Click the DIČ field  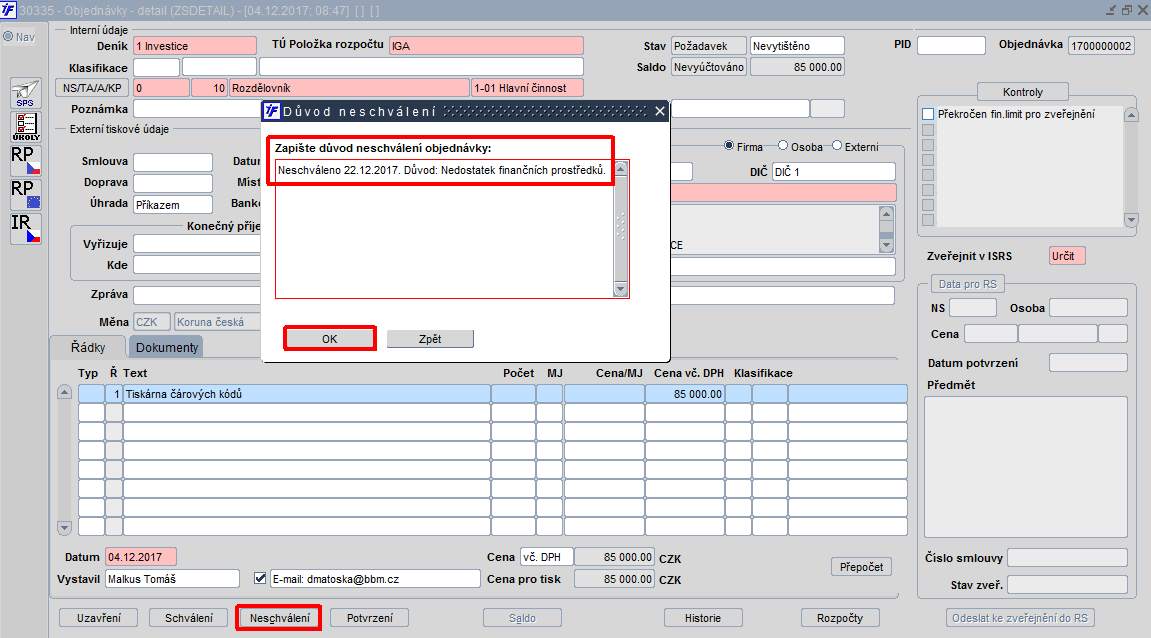tap(834, 171)
